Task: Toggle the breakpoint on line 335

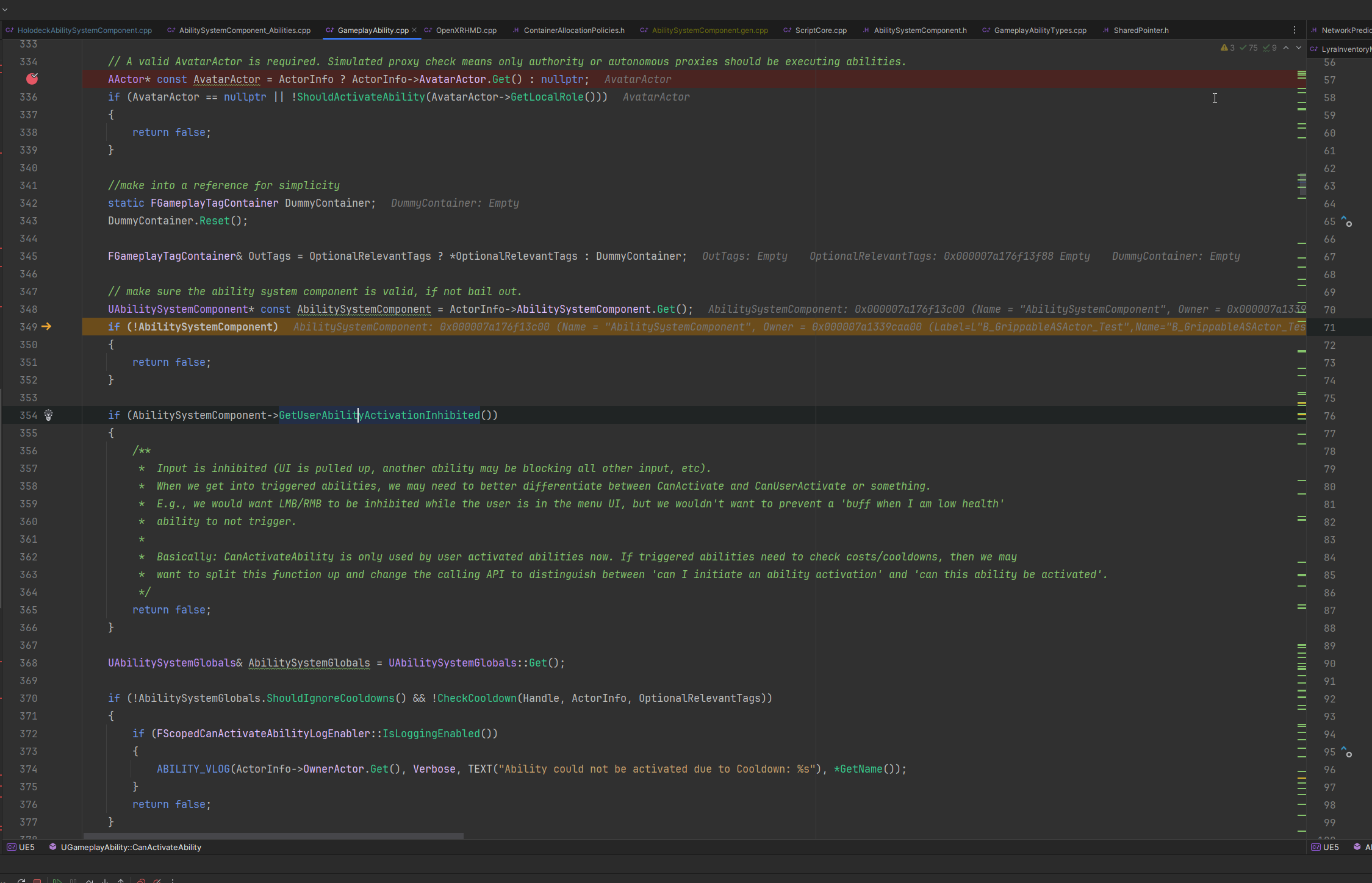Action: (32, 79)
